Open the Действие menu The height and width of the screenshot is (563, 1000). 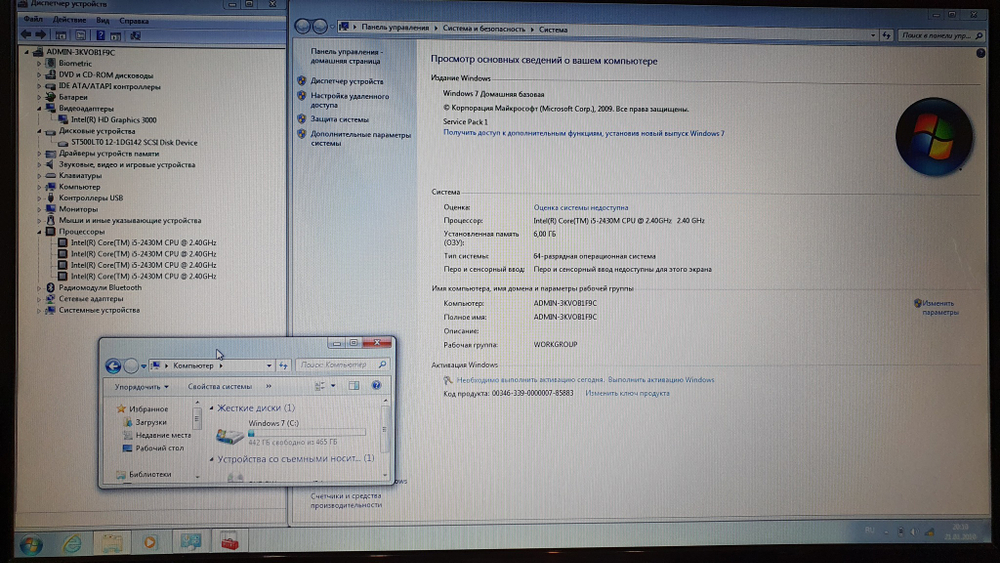[69, 20]
